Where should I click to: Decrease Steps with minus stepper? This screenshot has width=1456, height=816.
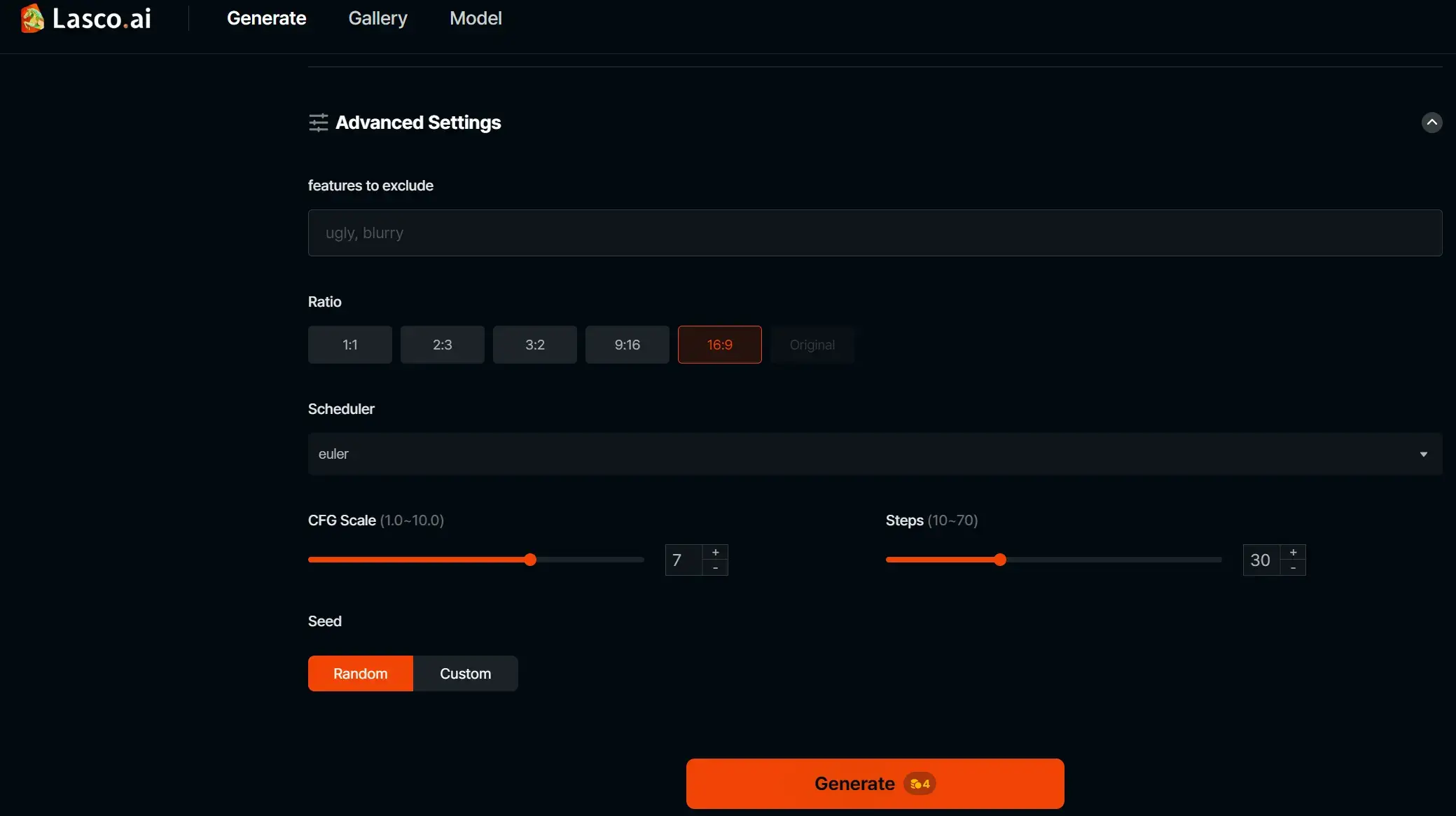coord(1293,568)
